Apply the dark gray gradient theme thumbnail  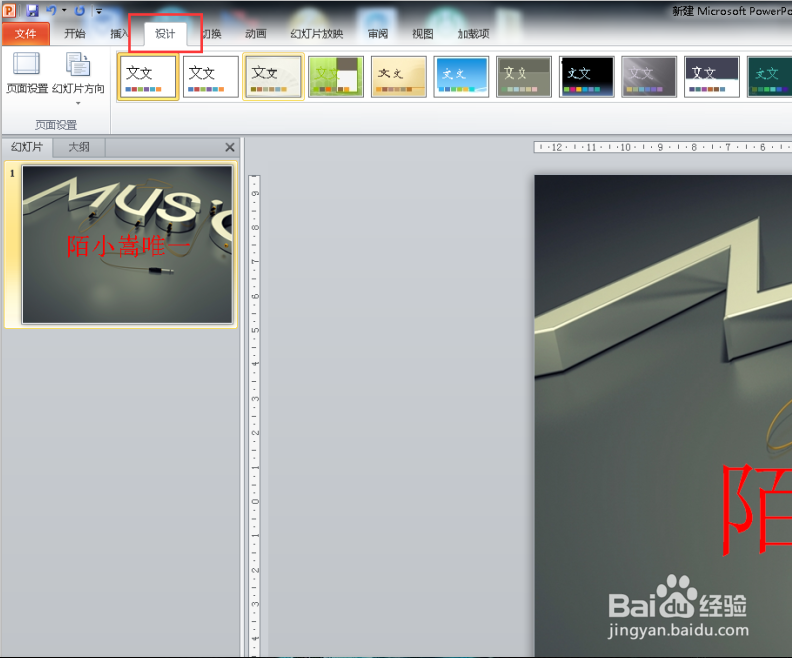pyautogui.click(x=649, y=77)
